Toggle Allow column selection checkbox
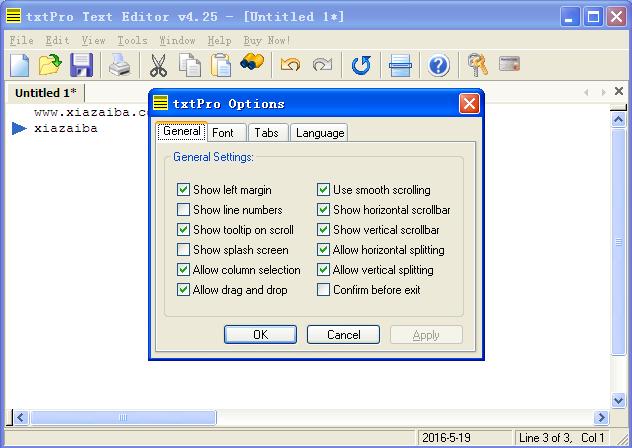This screenshot has height=448, width=632. point(183,269)
